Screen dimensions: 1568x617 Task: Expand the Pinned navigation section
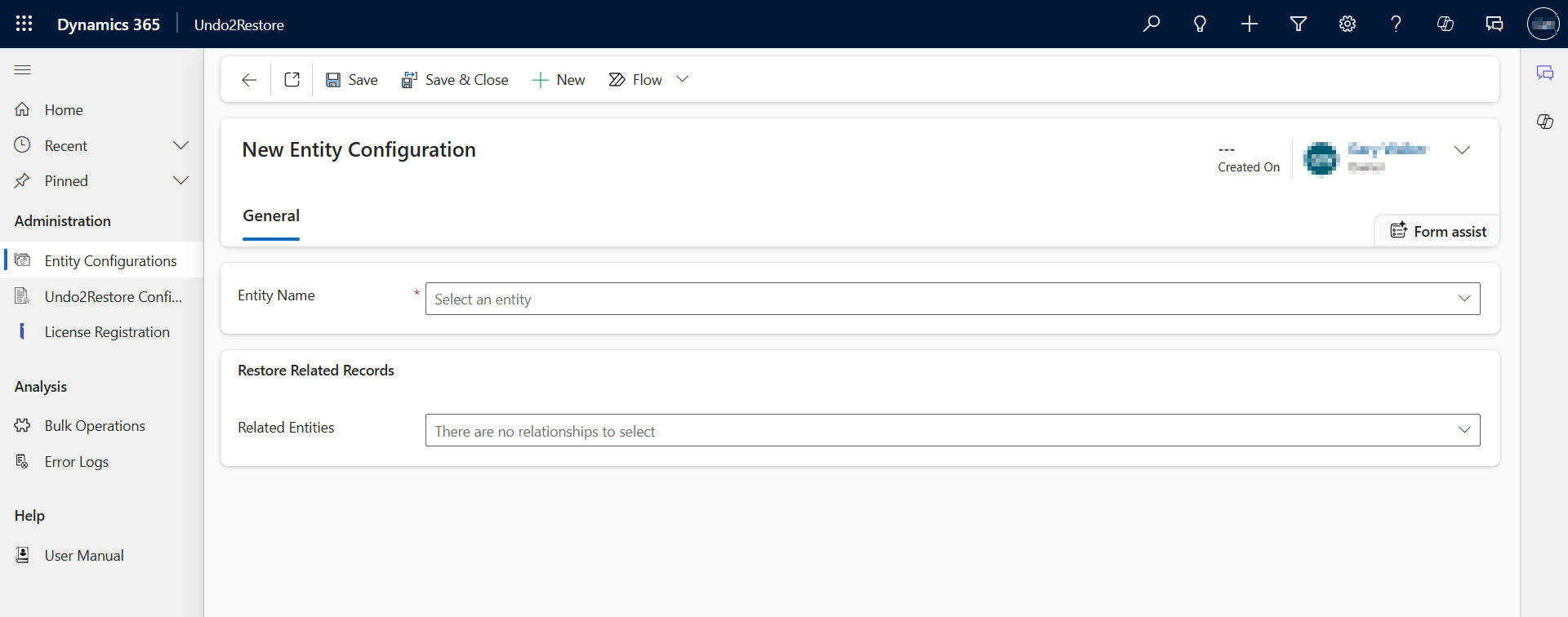(180, 180)
